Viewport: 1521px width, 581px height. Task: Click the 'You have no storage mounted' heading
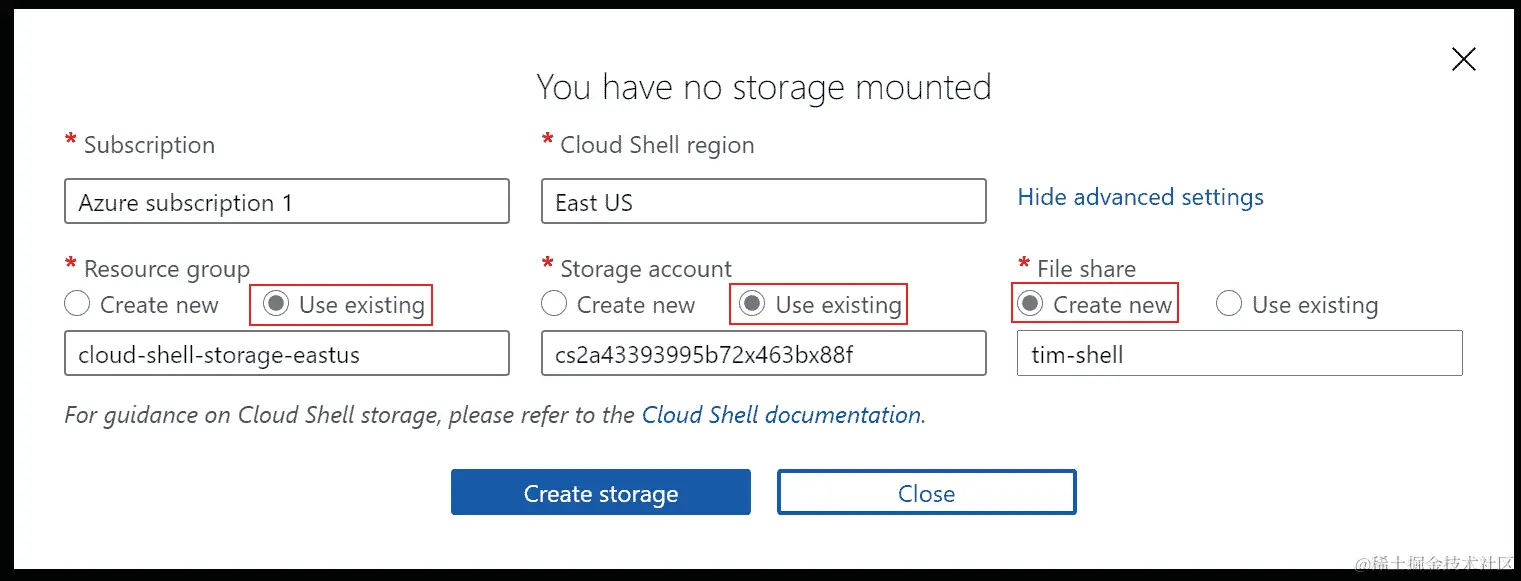click(x=763, y=87)
